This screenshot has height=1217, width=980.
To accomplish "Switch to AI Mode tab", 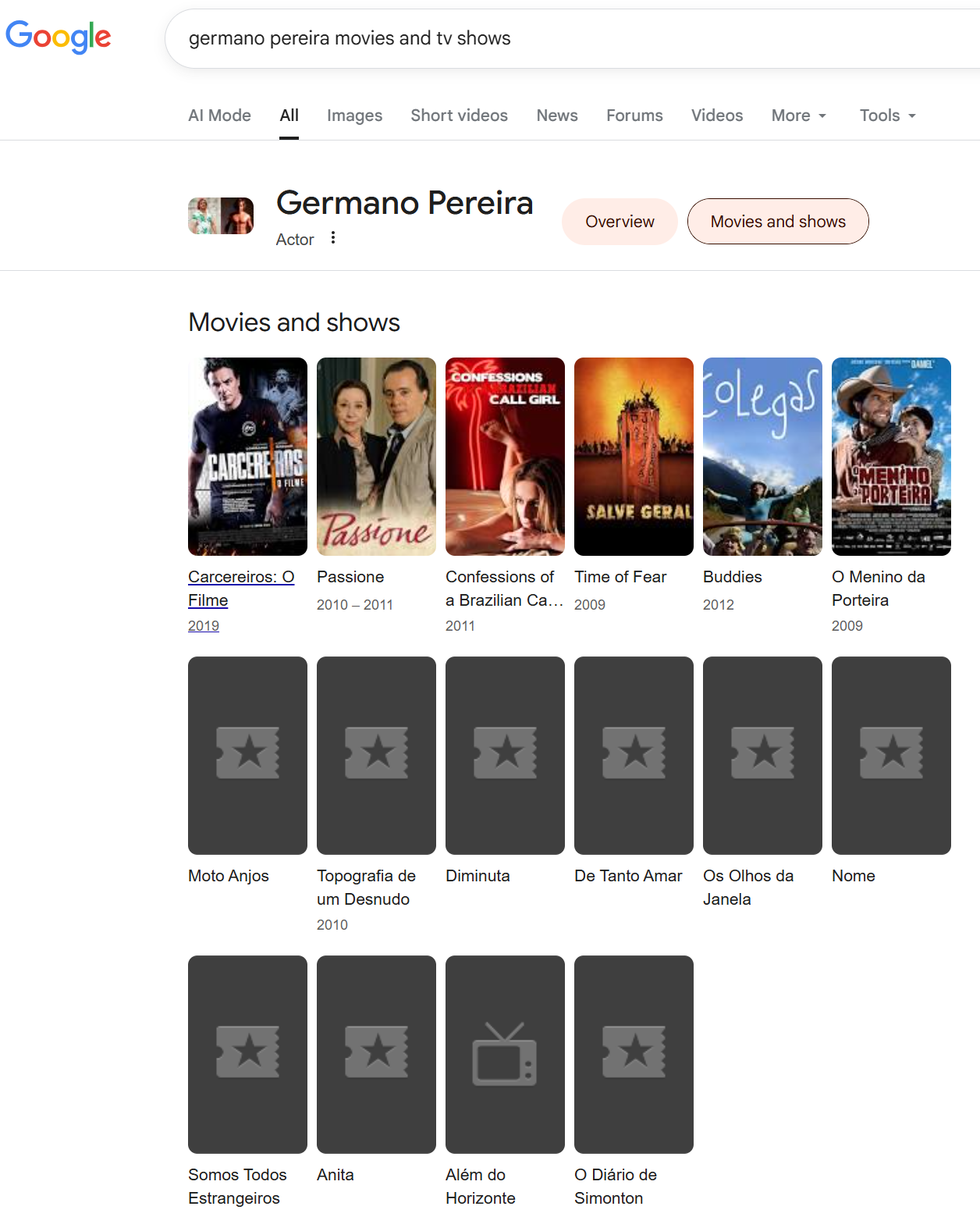I will pyautogui.click(x=219, y=116).
